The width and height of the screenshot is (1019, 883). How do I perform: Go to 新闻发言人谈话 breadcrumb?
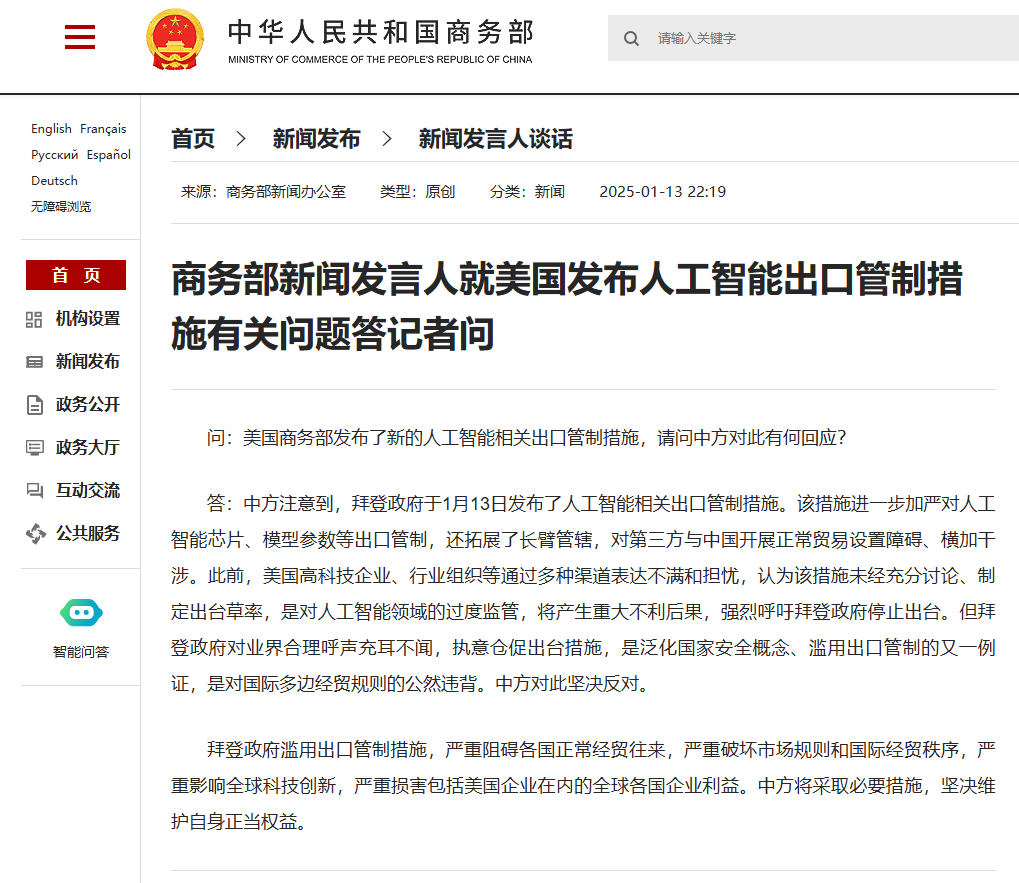point(496,138)
